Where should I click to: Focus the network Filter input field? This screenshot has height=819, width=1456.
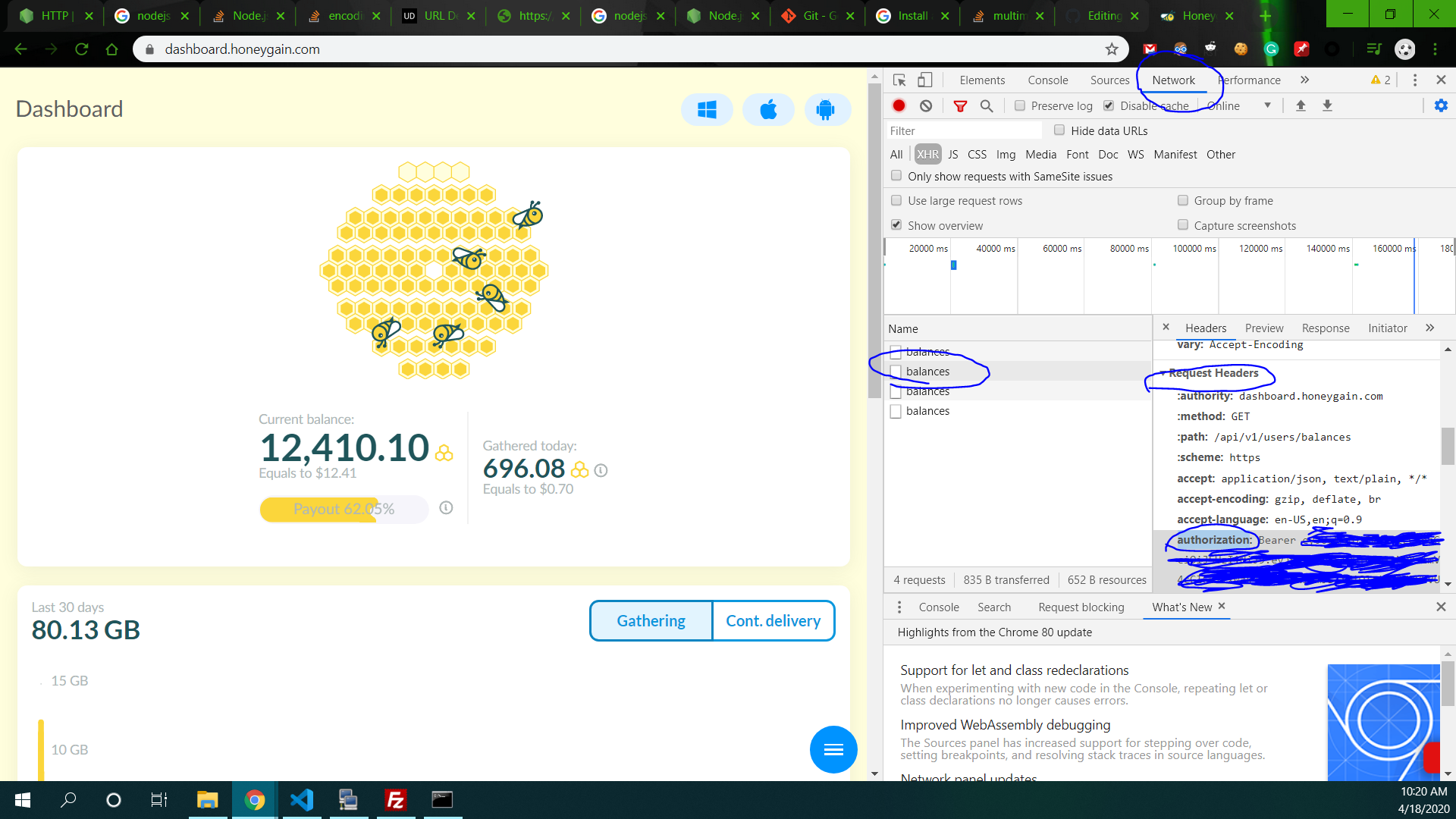click(965, 130)
